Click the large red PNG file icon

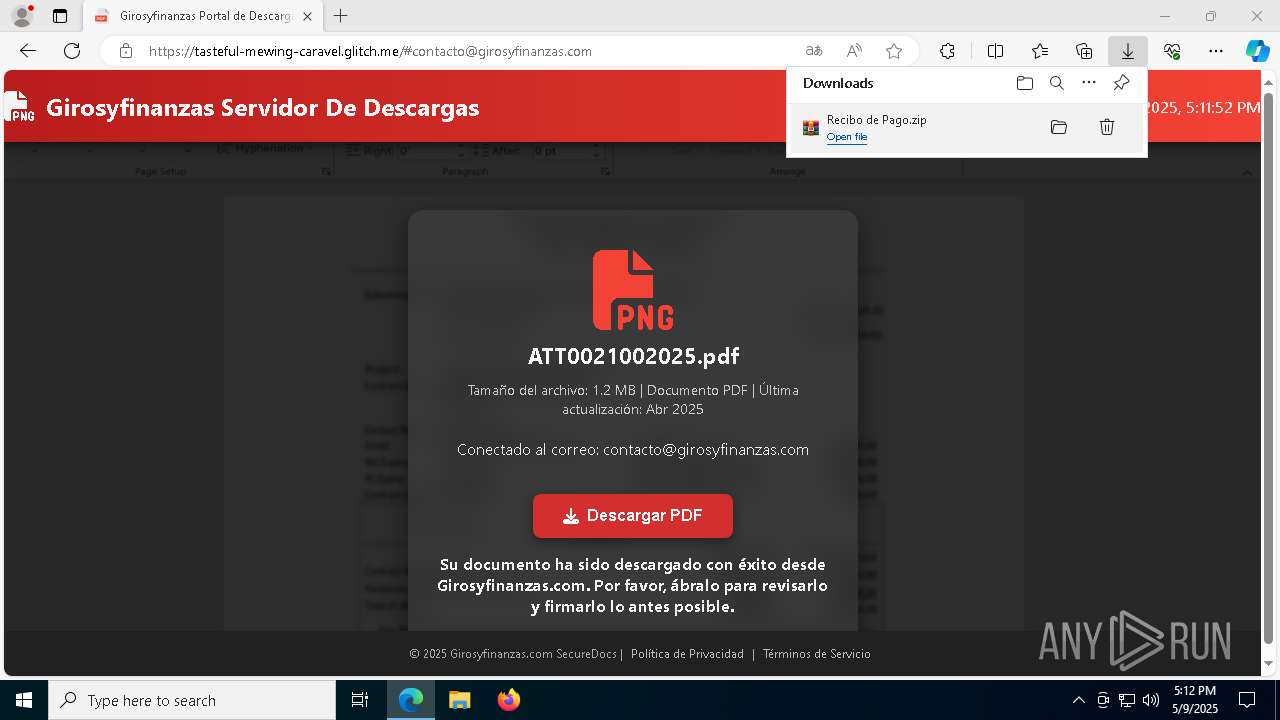tap(633, 290)
